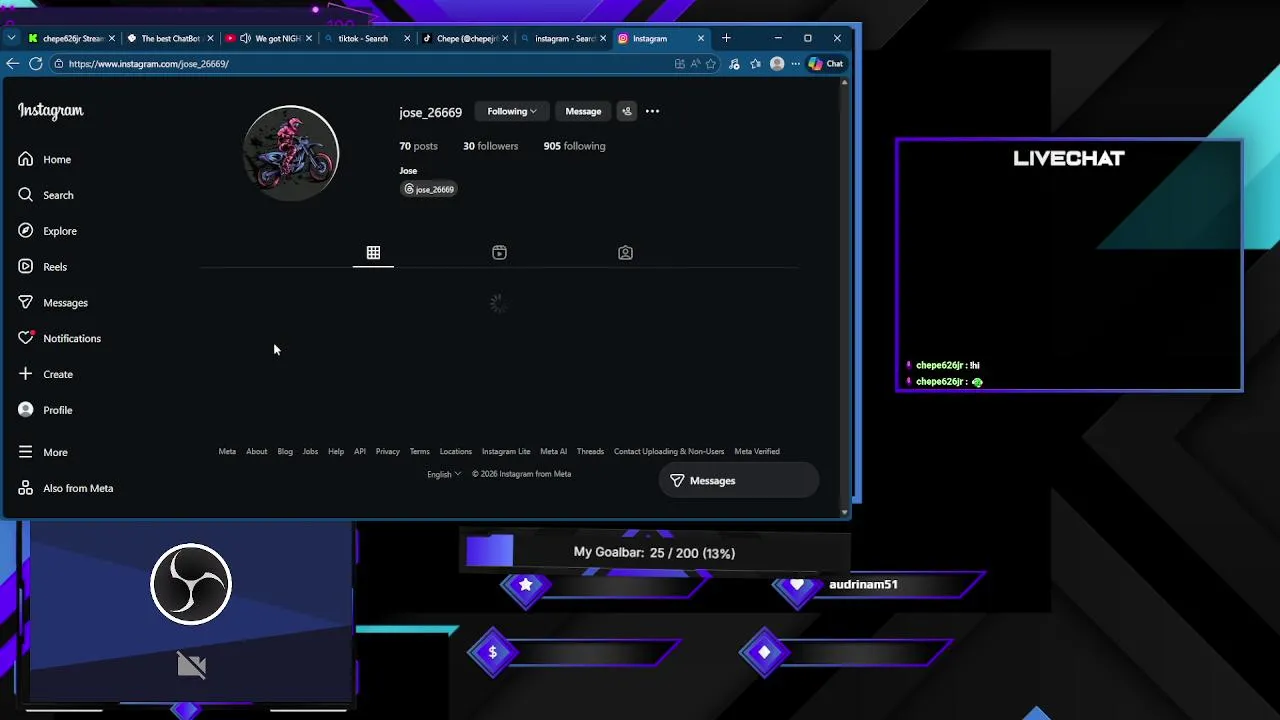This screenshot has width=1280, height=720.
Task: Open the Threads badge jose_26669
Action: coord(429,189)
